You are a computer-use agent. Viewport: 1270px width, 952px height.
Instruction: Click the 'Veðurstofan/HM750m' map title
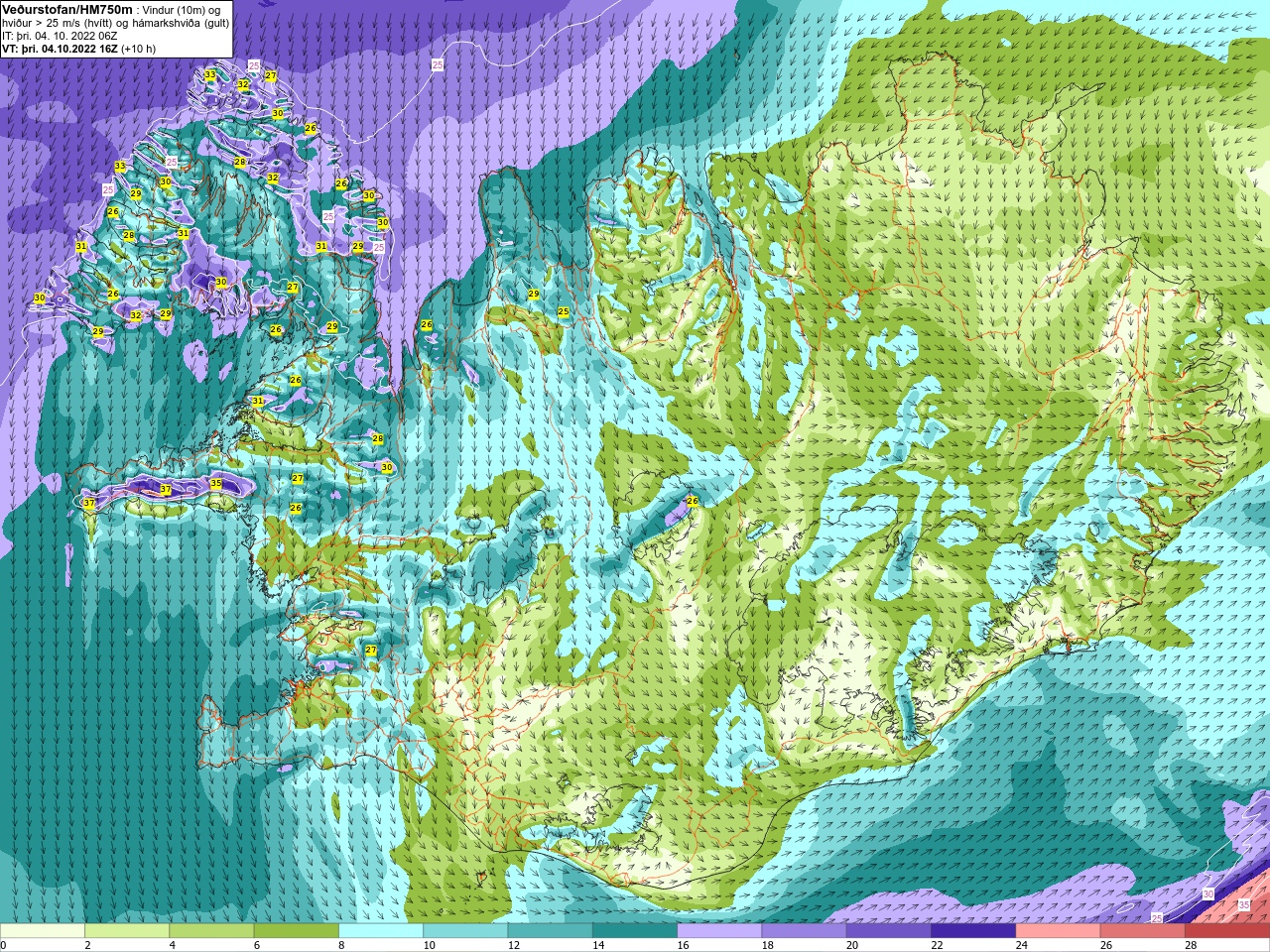pyautogui.click(x=67, y=9)
